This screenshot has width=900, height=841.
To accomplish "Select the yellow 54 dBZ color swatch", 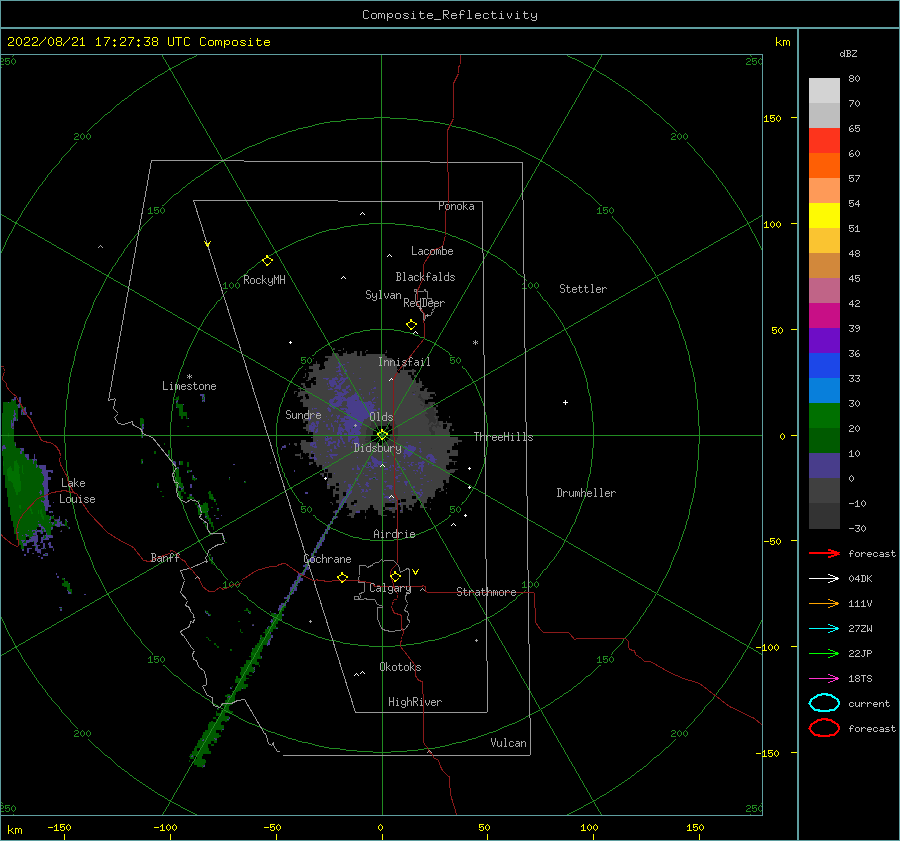I will [824, 215].
